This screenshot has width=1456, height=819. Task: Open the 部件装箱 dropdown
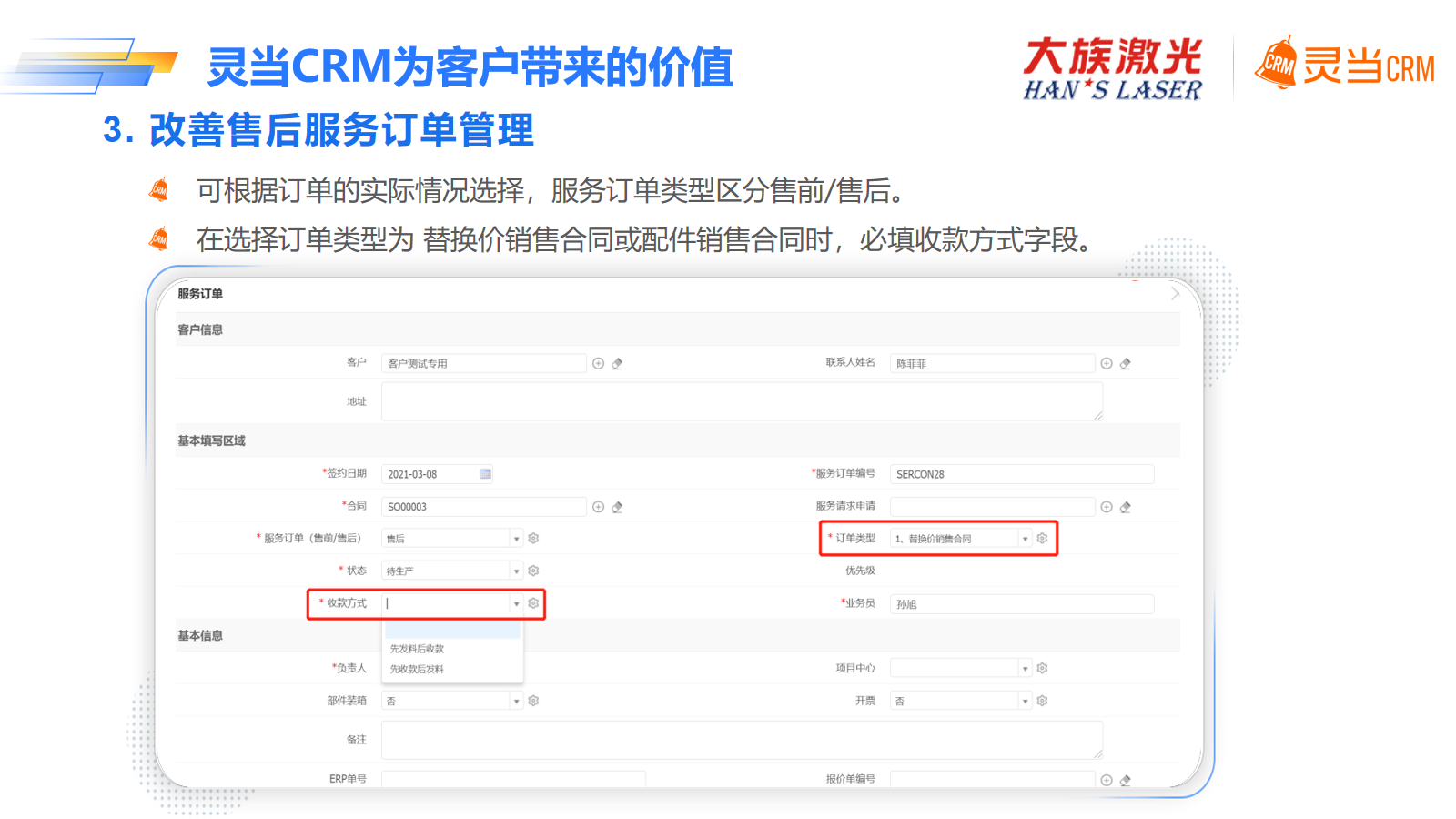tap(516, 701)
